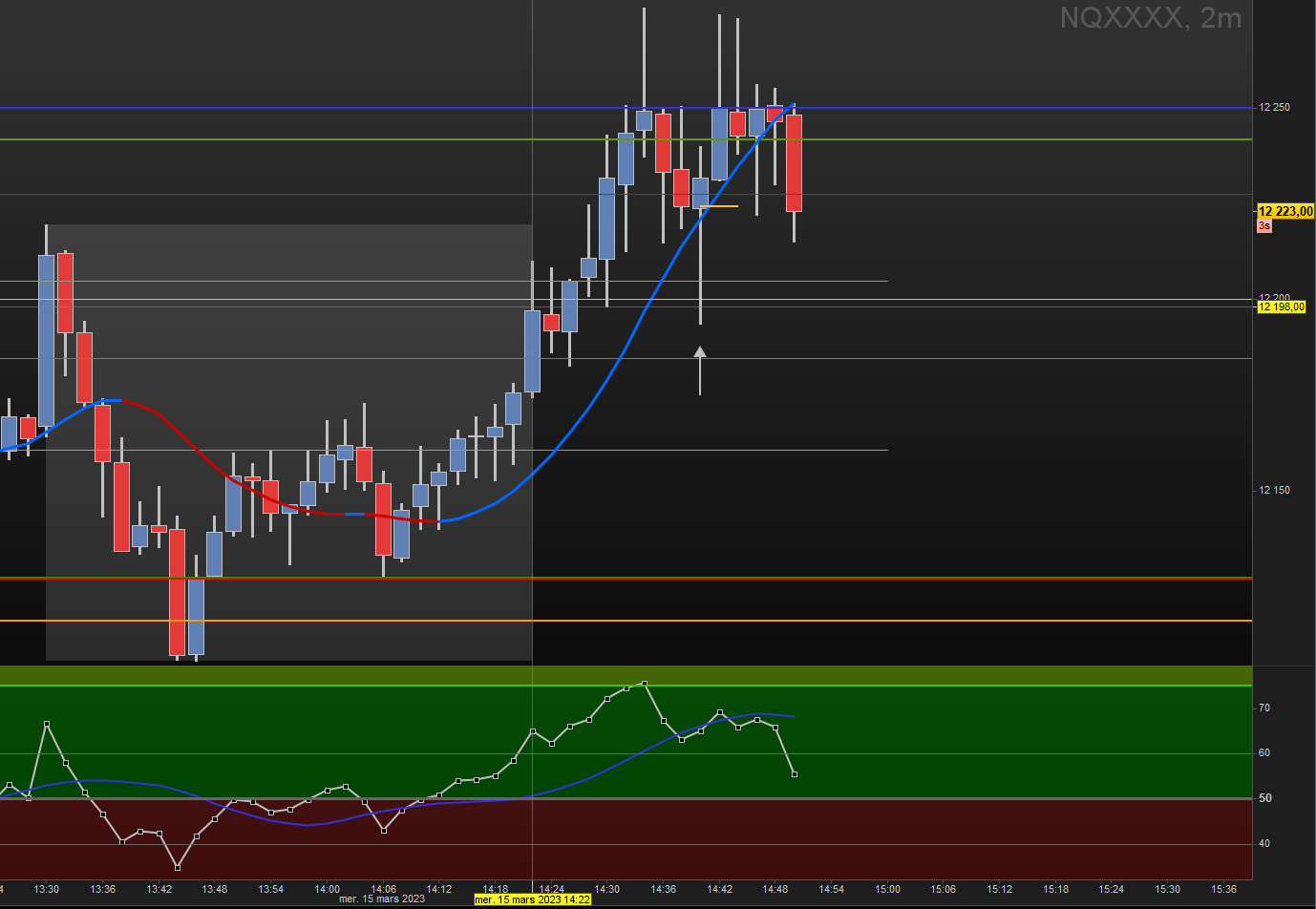This screenshot has height=909, width=1316.
Task: Click the 12 198,00 yellow price label
Action: (x=1282, y=307)
